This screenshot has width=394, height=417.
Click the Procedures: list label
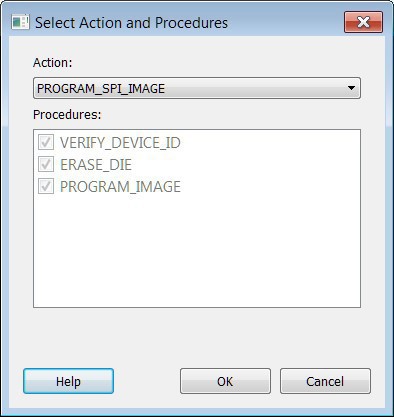[67, 115]
